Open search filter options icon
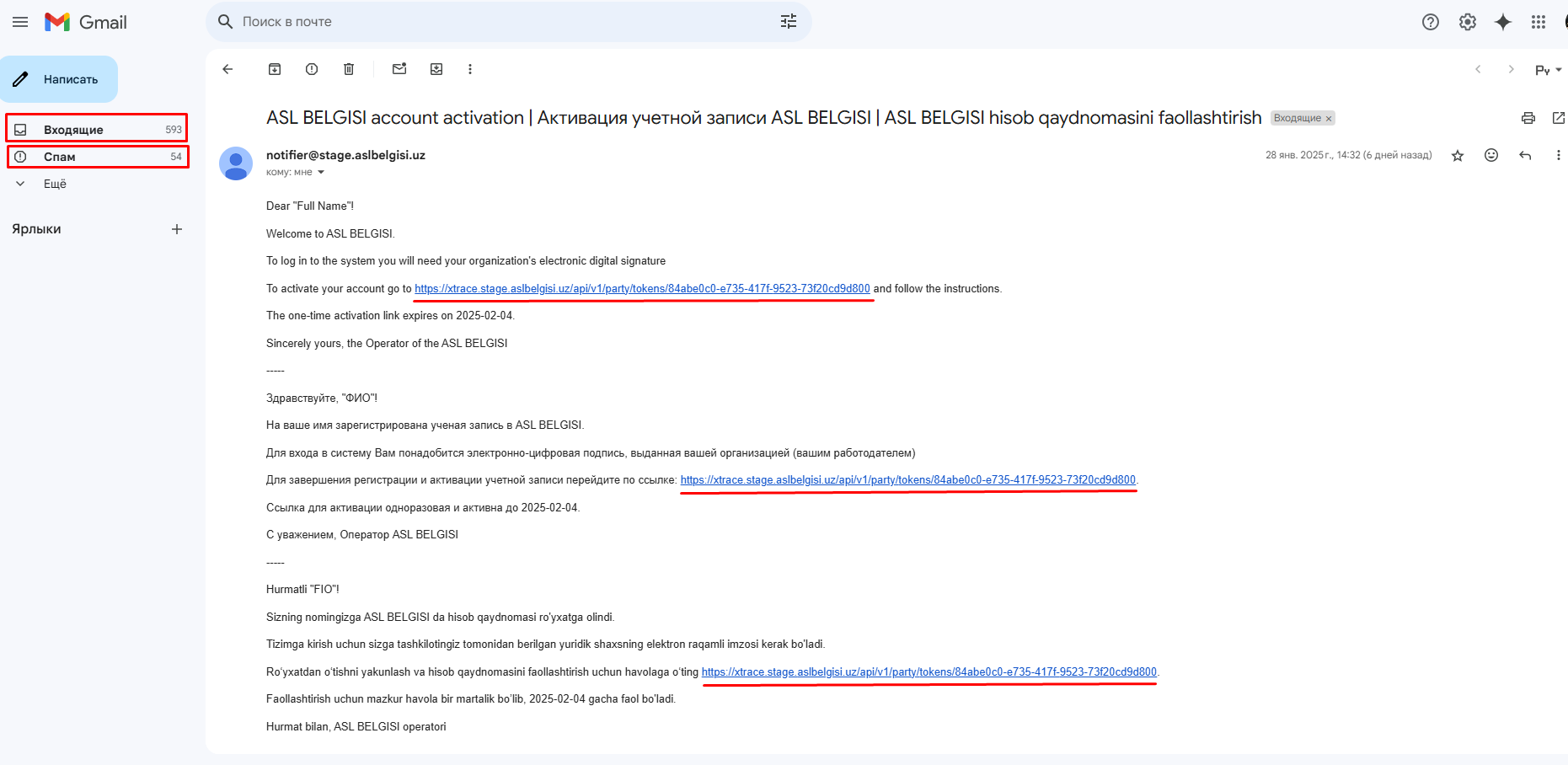This screenshot has width=1568, height=765. tap(789, 22)
